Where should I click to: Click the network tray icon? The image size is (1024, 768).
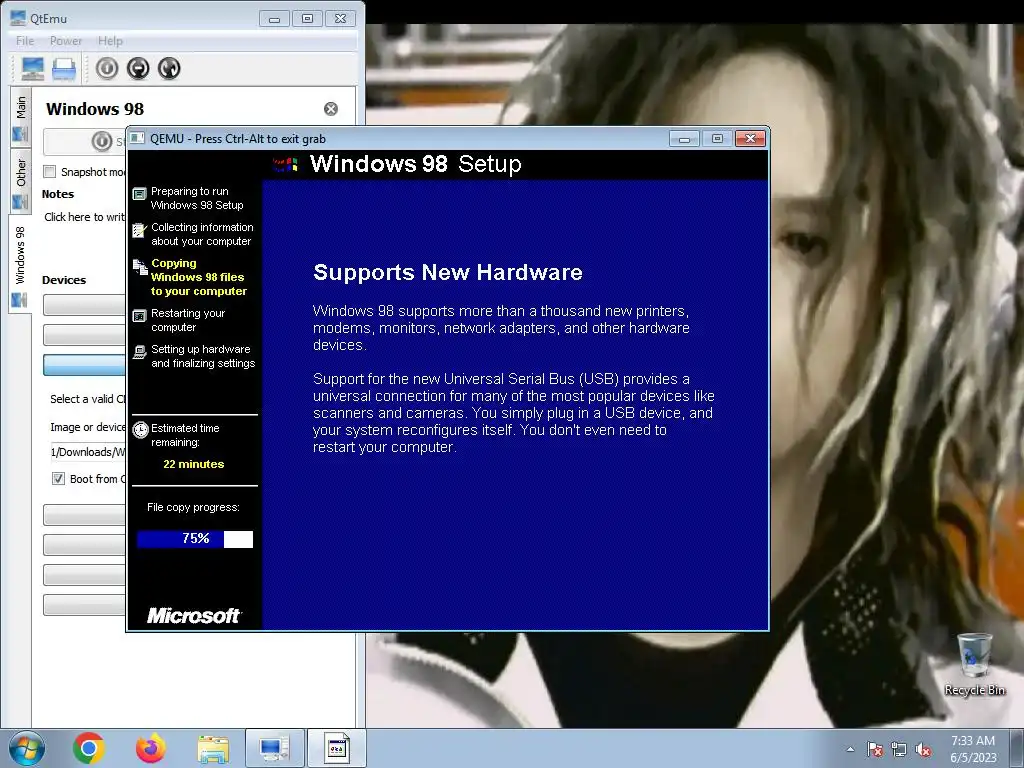click(x=899, y=750)
